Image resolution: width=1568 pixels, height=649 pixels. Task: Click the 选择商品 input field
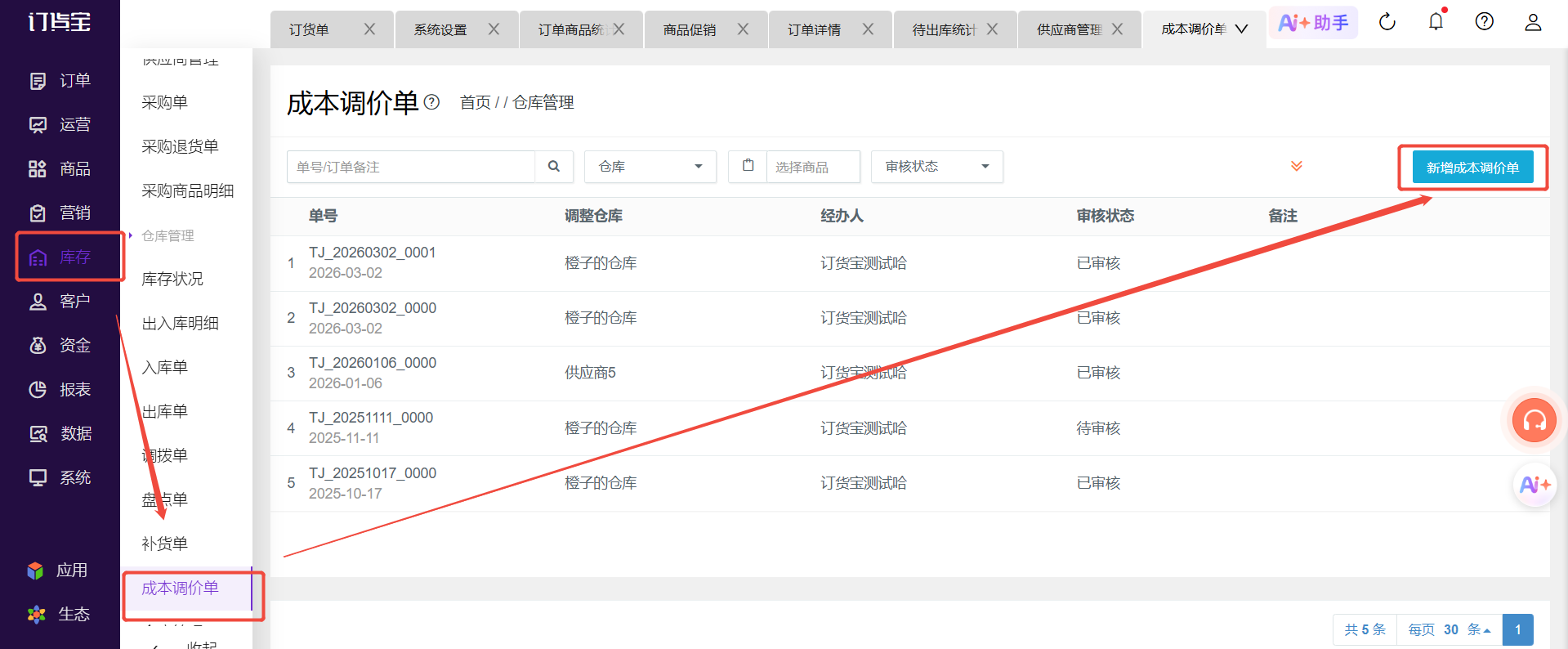point(813,167)
